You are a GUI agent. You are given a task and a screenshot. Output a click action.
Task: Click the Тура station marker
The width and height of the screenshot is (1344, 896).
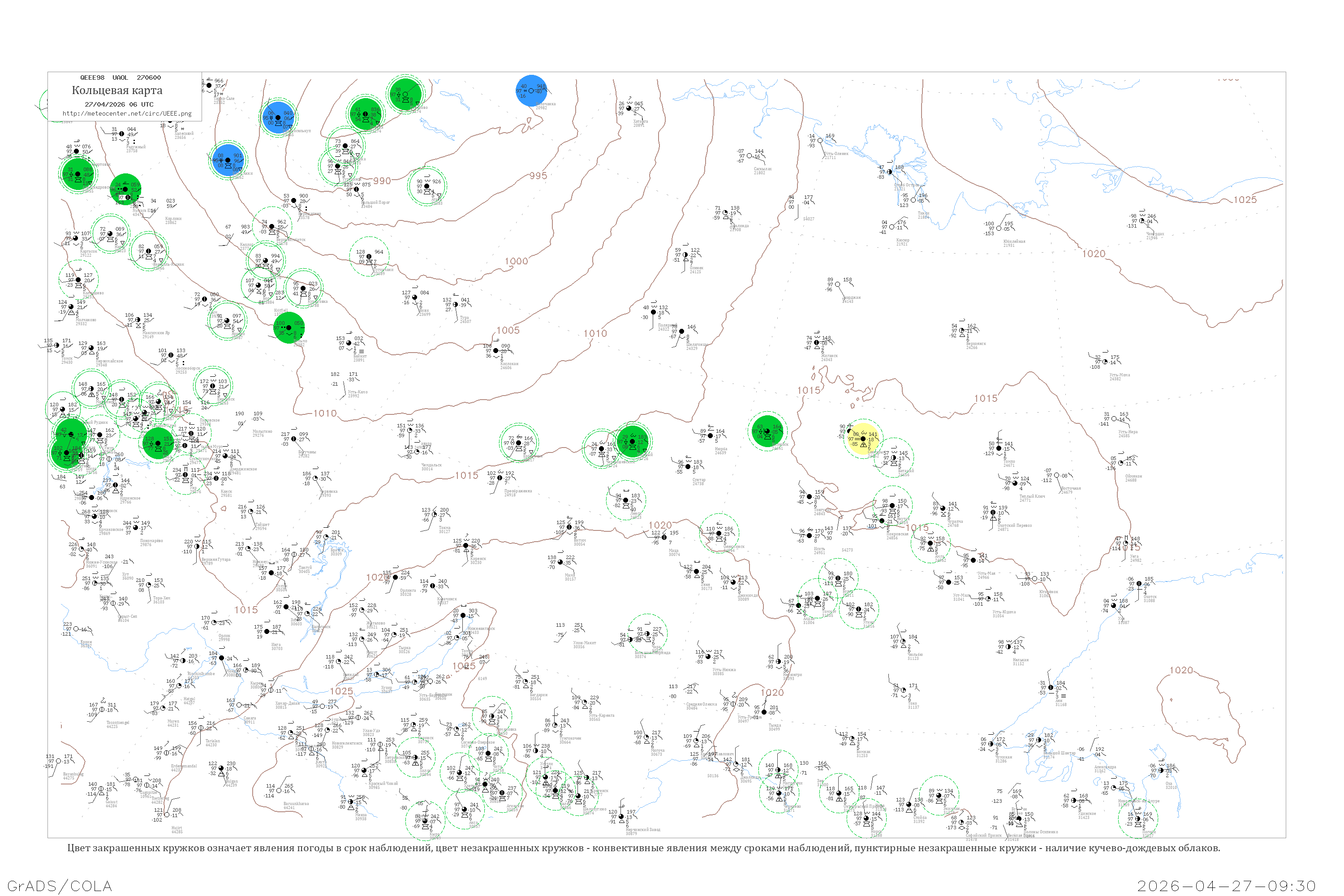(x=456, y=305)
